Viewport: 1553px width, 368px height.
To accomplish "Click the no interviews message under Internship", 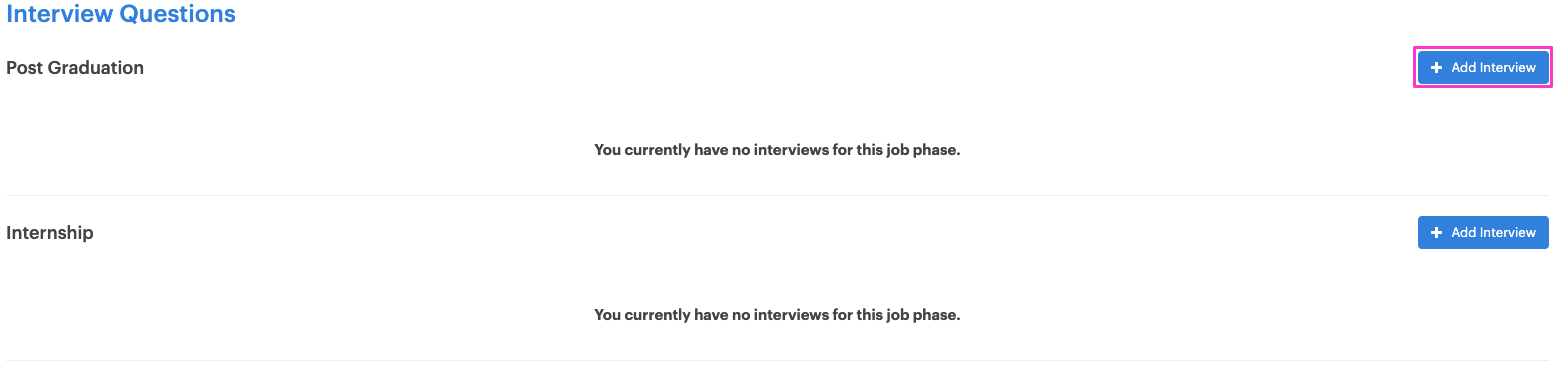I will pos(777,315).
